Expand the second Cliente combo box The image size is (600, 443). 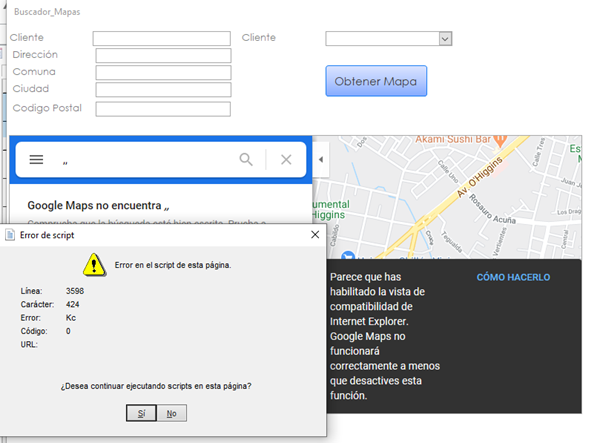[x=445, y=39]
